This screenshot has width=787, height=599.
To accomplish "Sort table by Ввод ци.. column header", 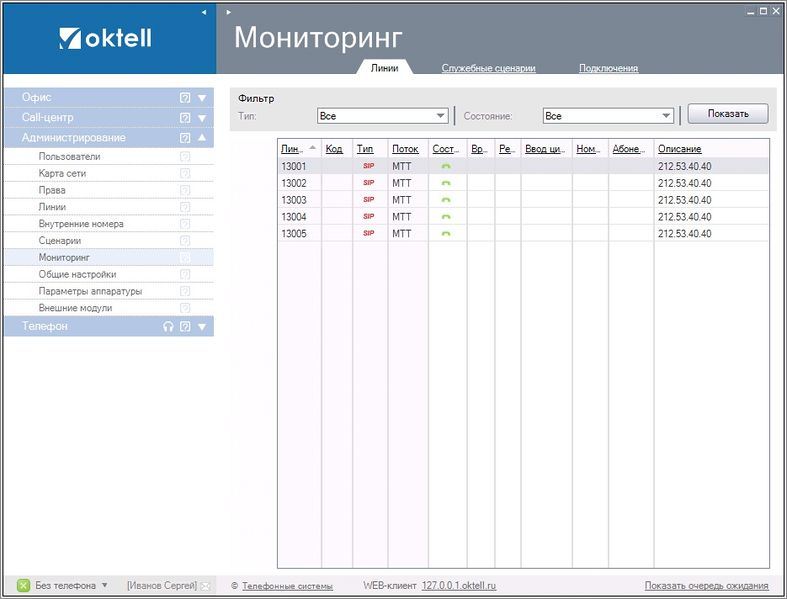I will point(545,149).
